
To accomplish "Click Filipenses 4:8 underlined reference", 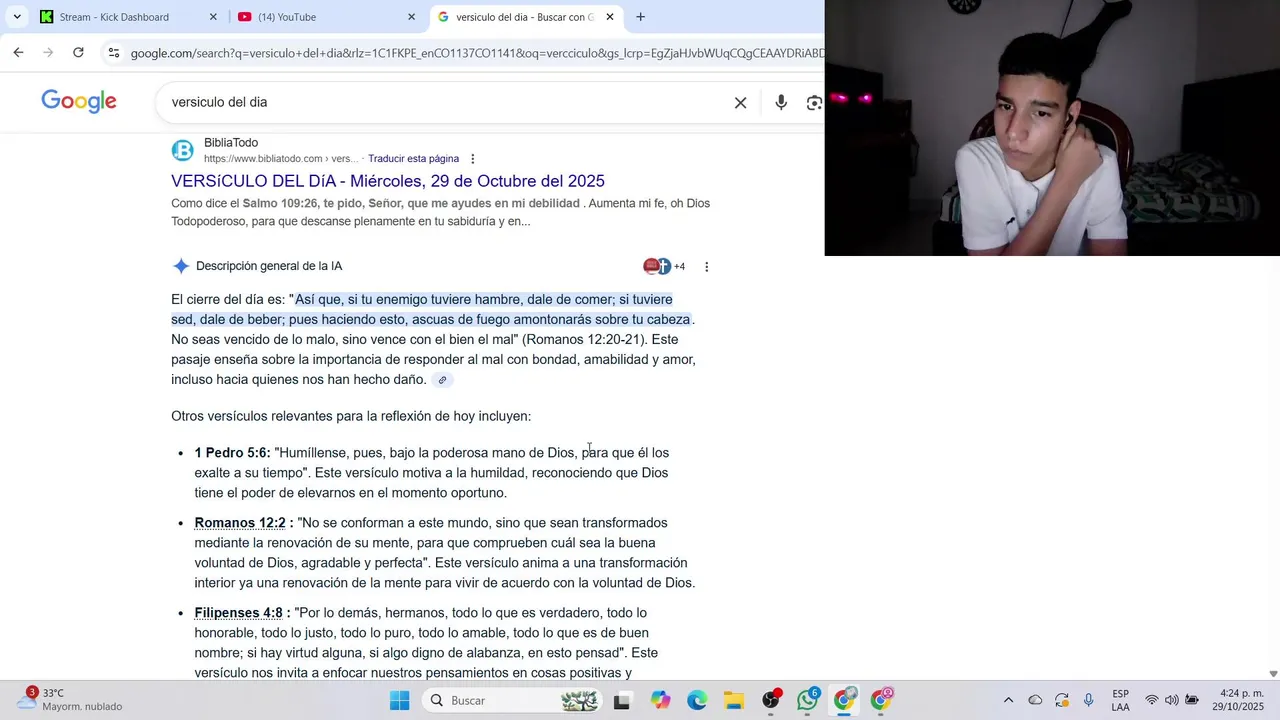I will [x=239, y=613].
